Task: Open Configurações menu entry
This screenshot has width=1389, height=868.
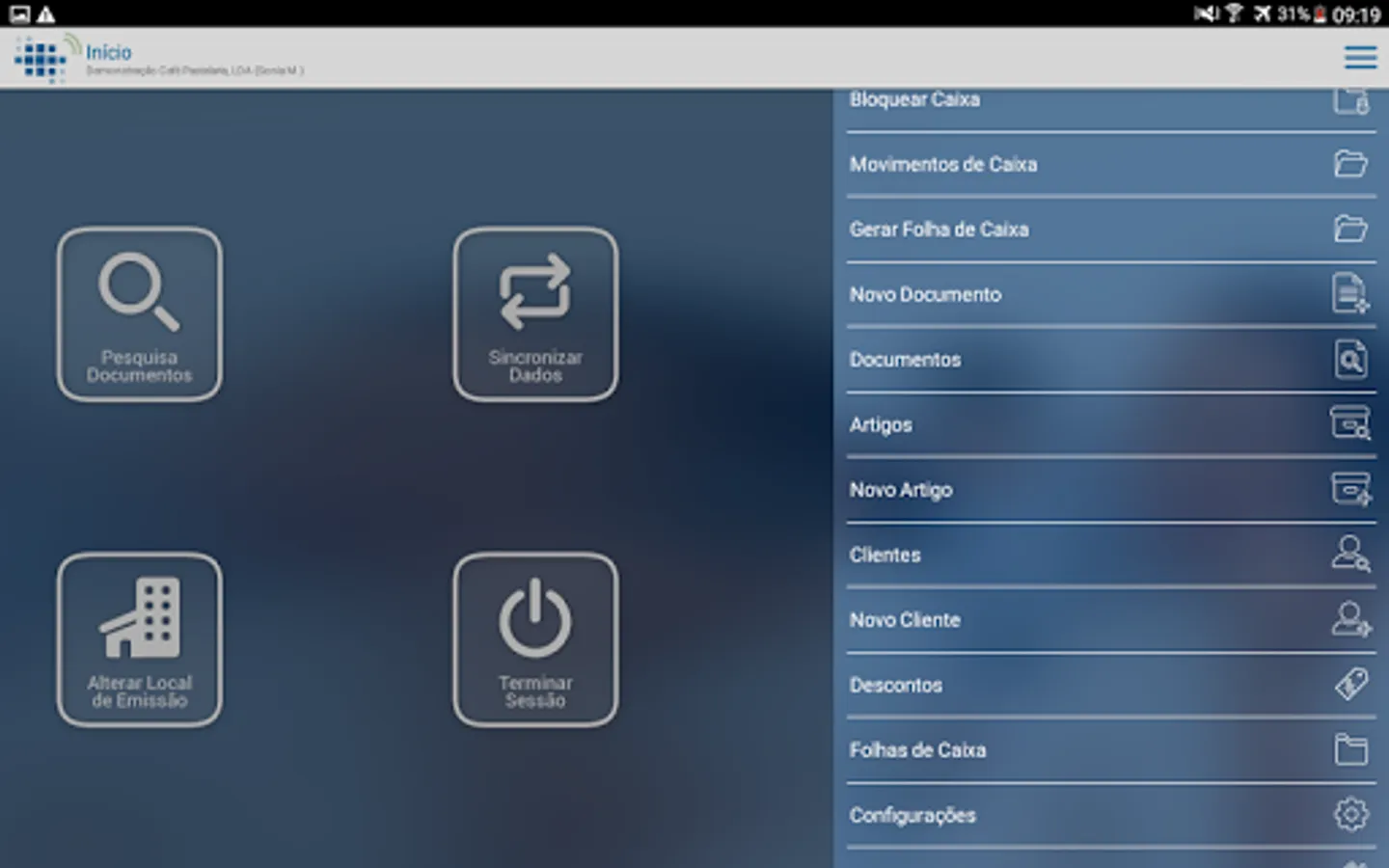Action: tap(1110, 815)
